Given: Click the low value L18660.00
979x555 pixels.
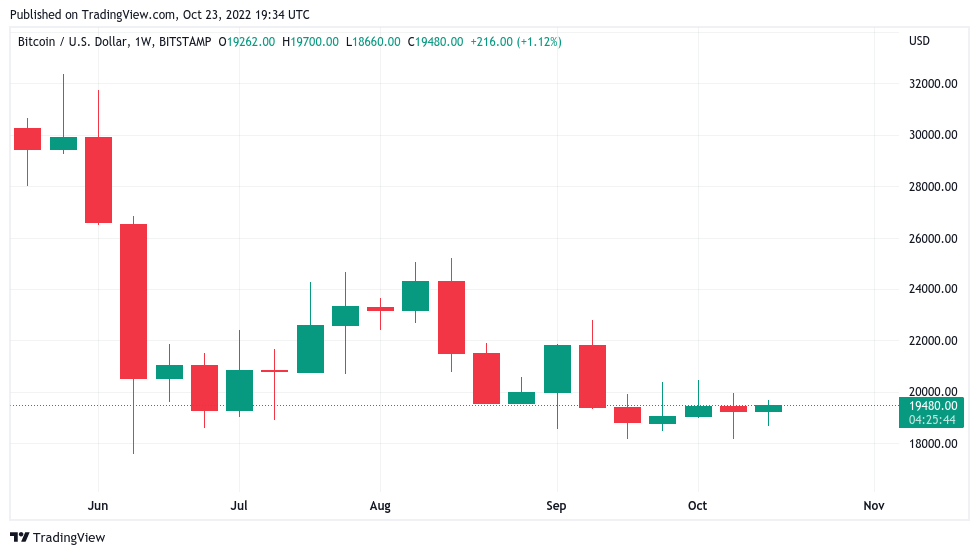Looking at the screenshot, I should [372, 42].
